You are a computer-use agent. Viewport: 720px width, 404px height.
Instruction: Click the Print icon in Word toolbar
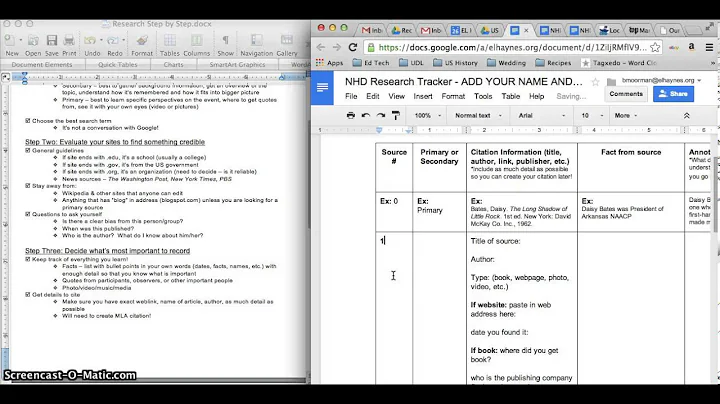pyautogui.click(x=69, y=41)
